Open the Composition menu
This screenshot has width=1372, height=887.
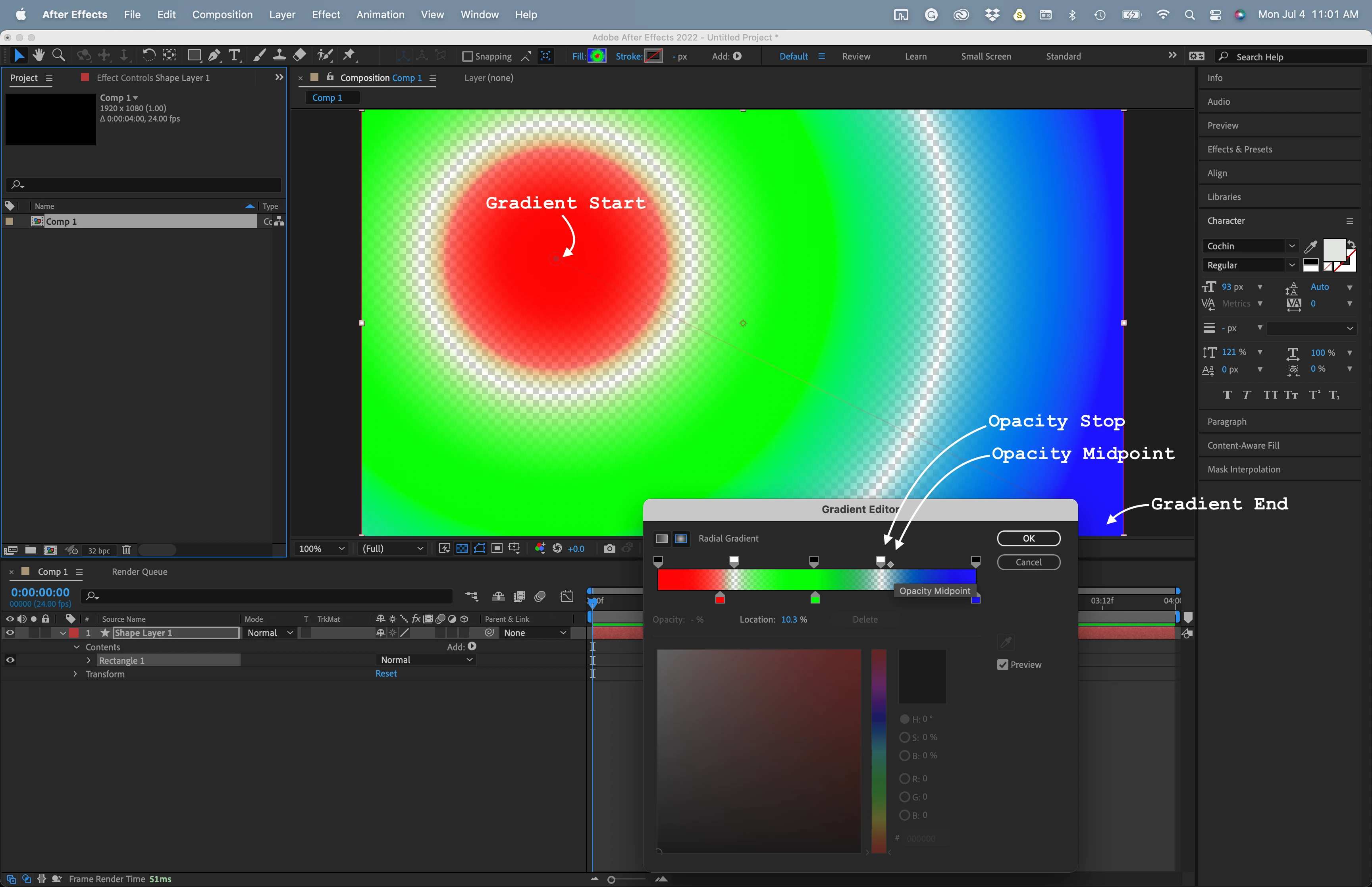pyautogui.click(x=222, y=14)
